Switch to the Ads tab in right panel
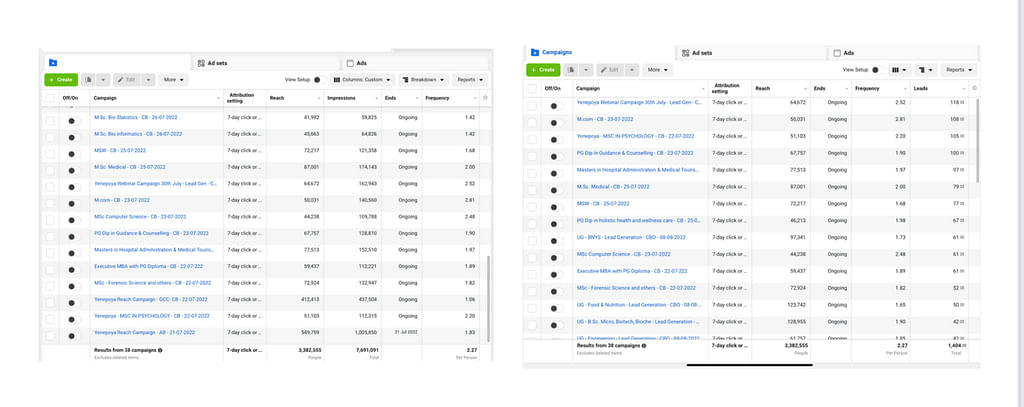The width and height of the screenshot is (1024, 407). pos(843,52)
